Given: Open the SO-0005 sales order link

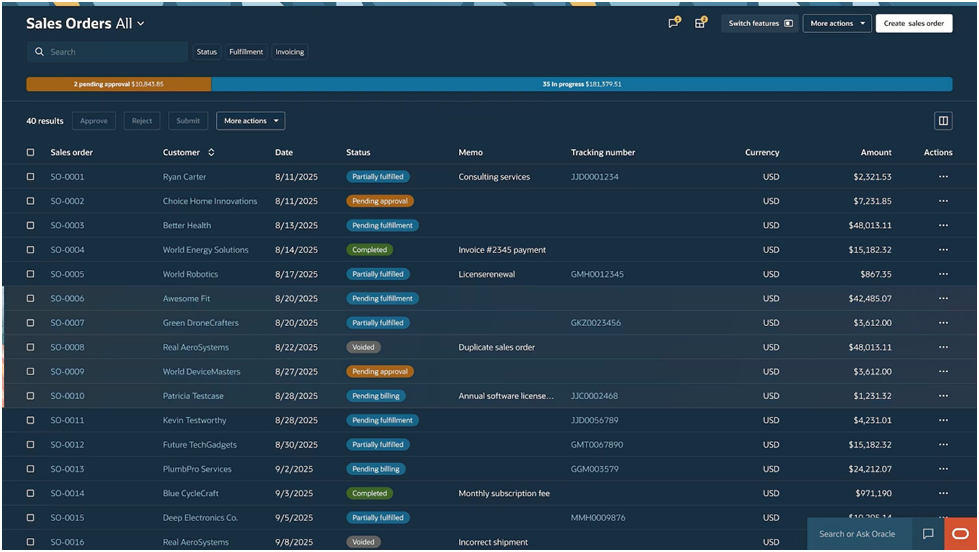Looking at the screenshot, I should (67, 274).
